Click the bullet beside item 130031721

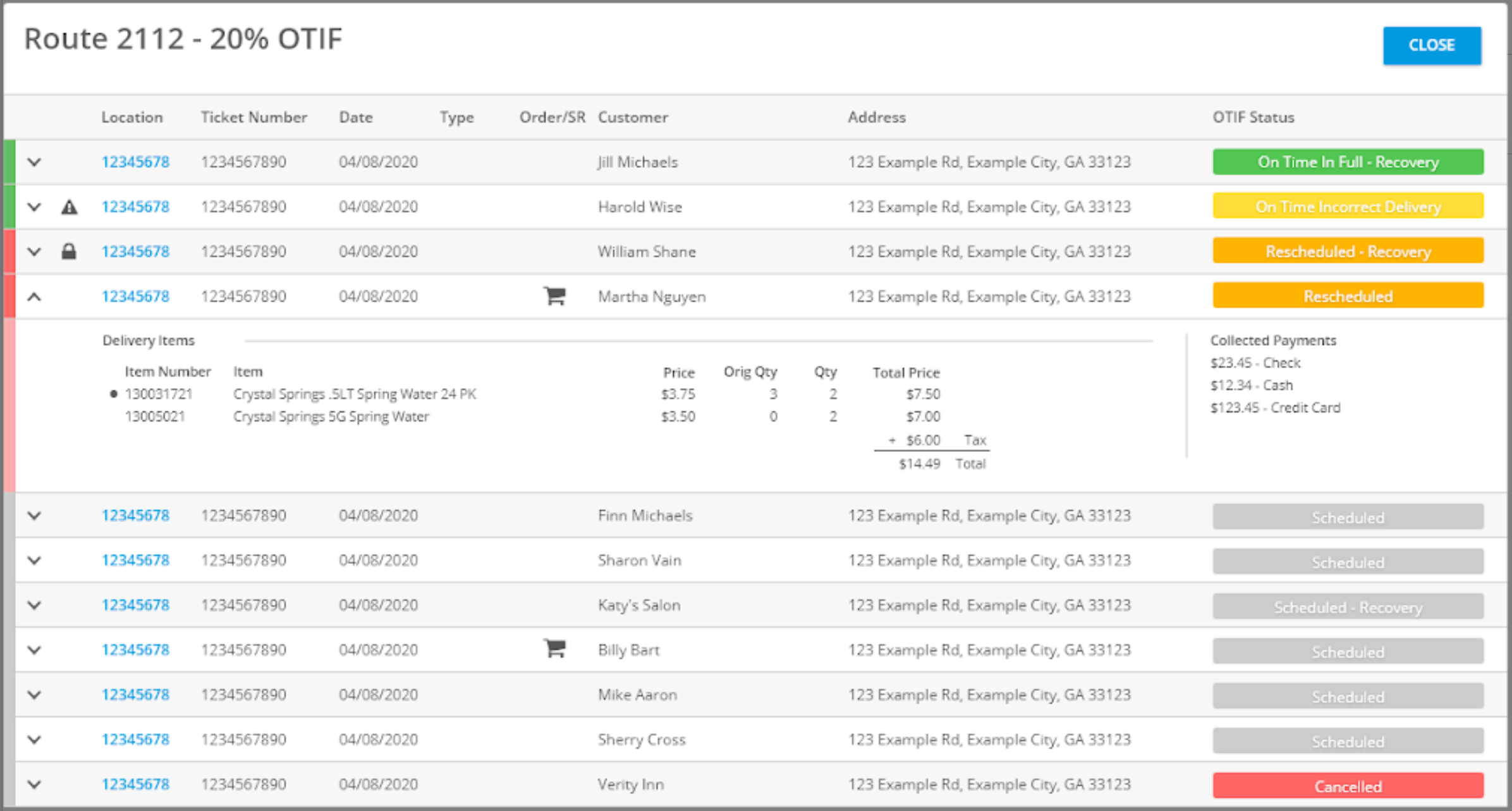click(114, 394)
